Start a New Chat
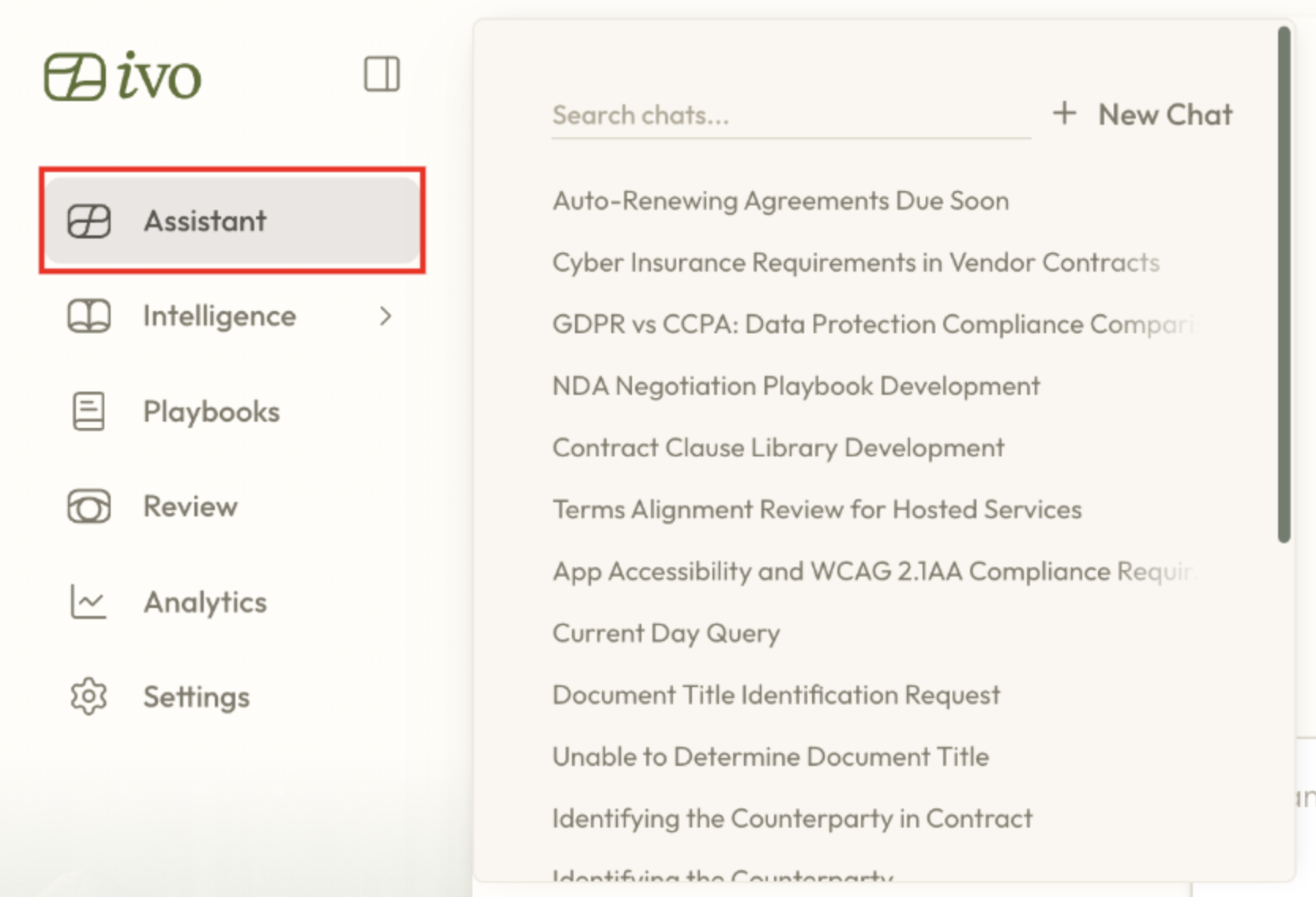The width and height of the screenshot is (1316, 897). [1164, 115]
